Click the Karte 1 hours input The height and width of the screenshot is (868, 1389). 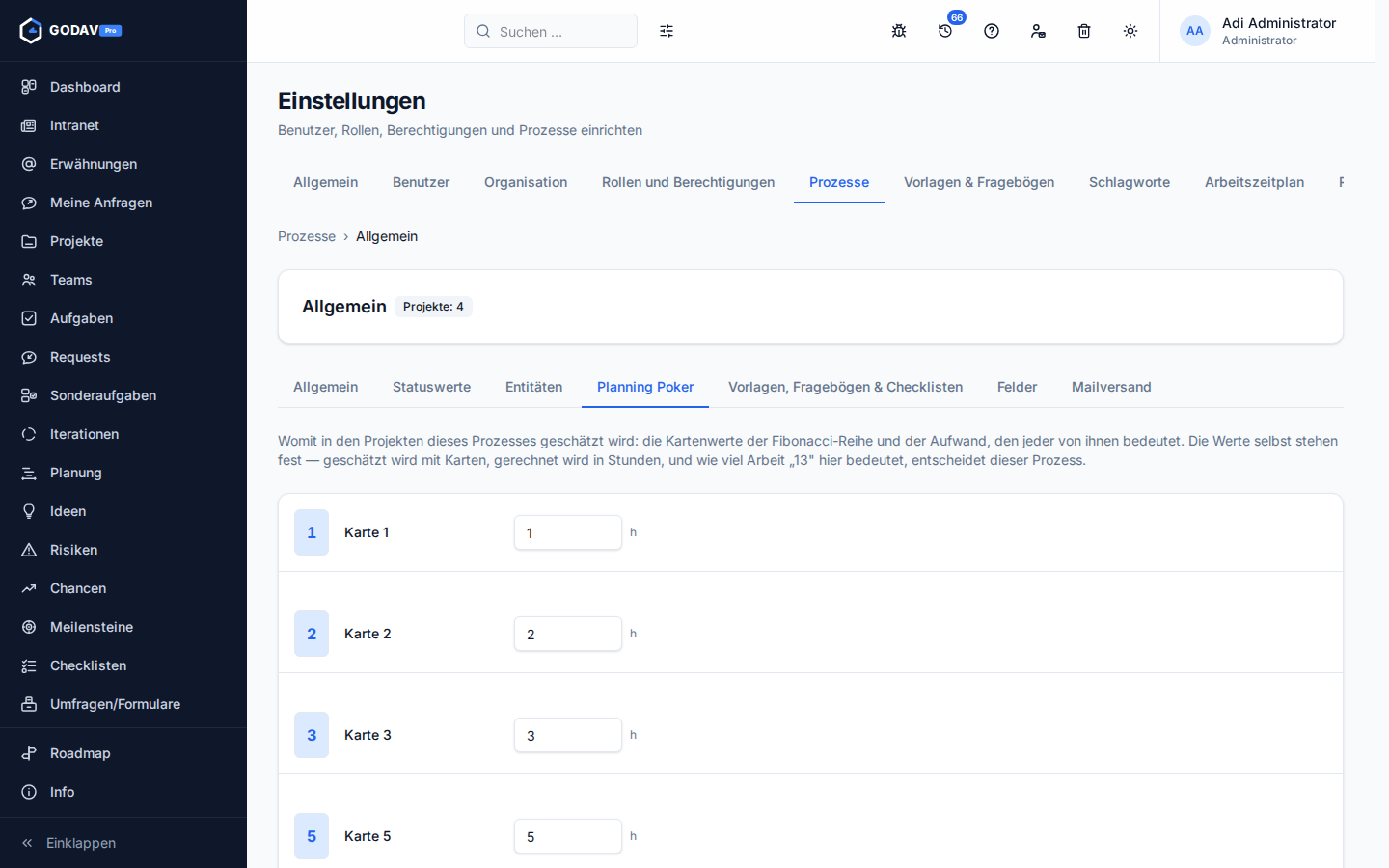click(x=568, y=532)
